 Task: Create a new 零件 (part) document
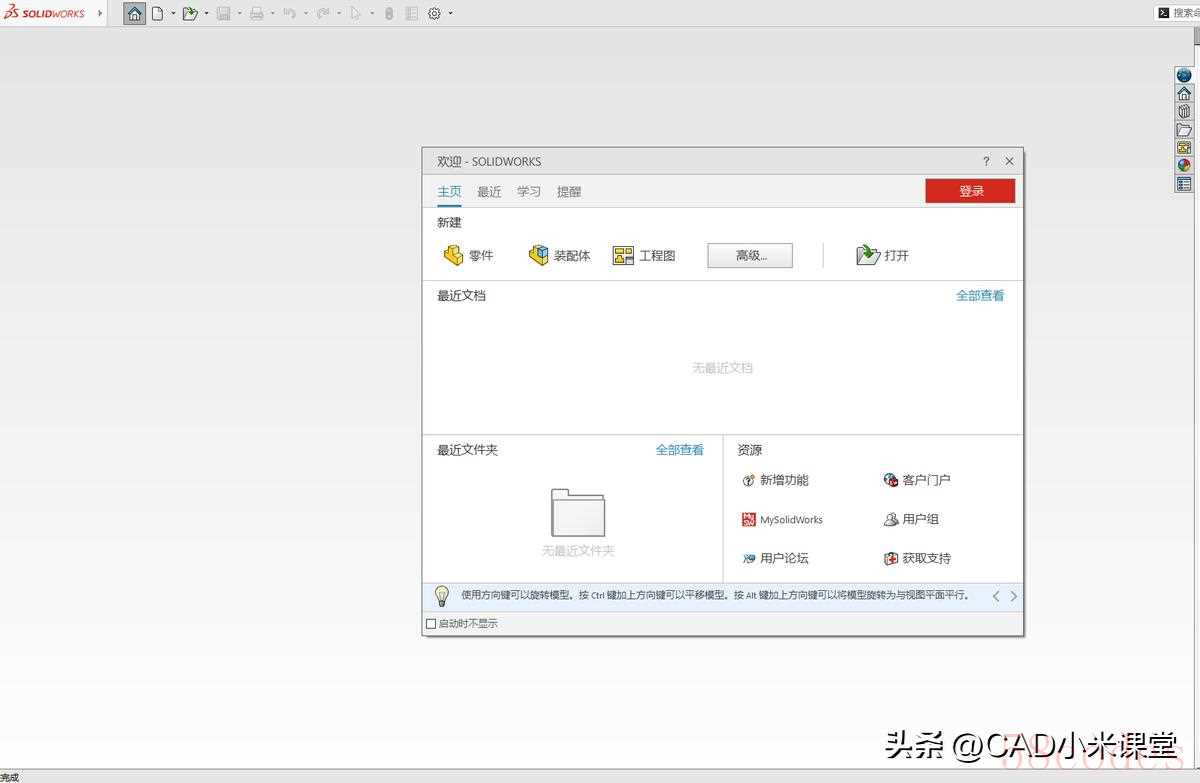pos(468,256)
